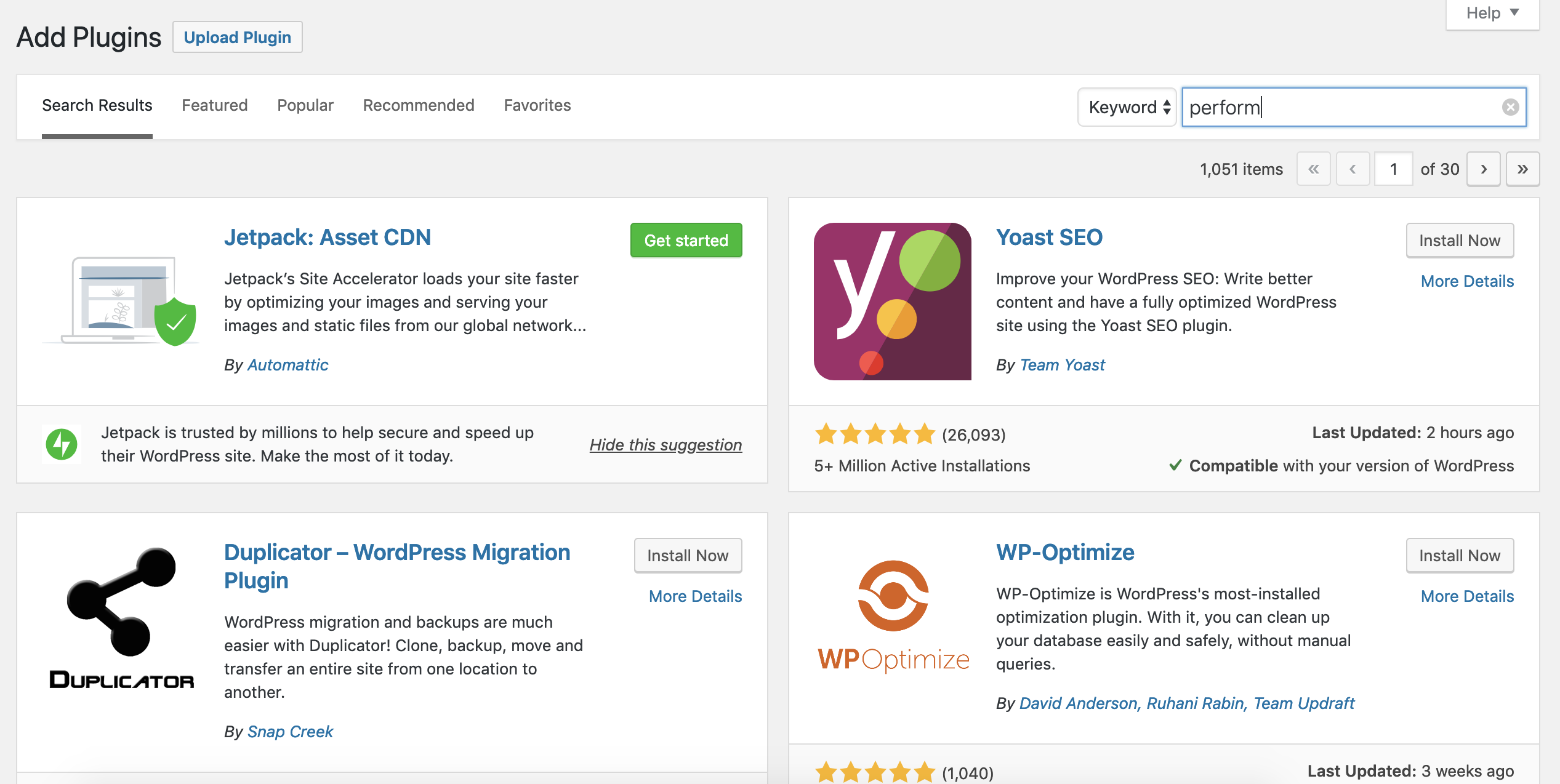Click the Upload Plugin button
1560x784 pixels.
pos(237,38)
